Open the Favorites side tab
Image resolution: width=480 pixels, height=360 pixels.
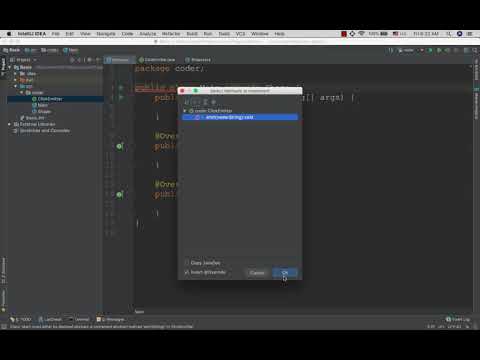3,300
